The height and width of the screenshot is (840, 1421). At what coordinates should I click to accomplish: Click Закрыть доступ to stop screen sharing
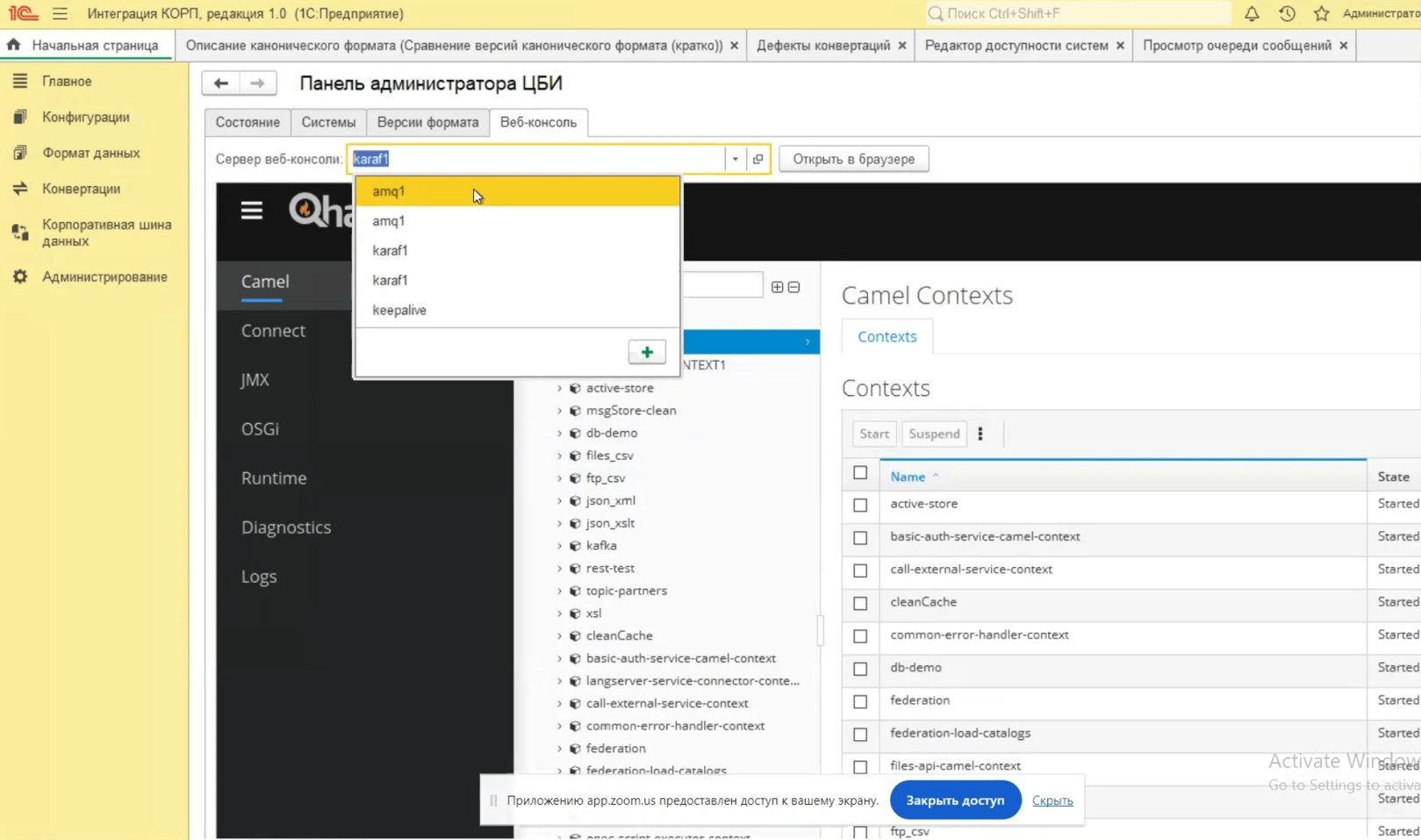click(955, 801)
